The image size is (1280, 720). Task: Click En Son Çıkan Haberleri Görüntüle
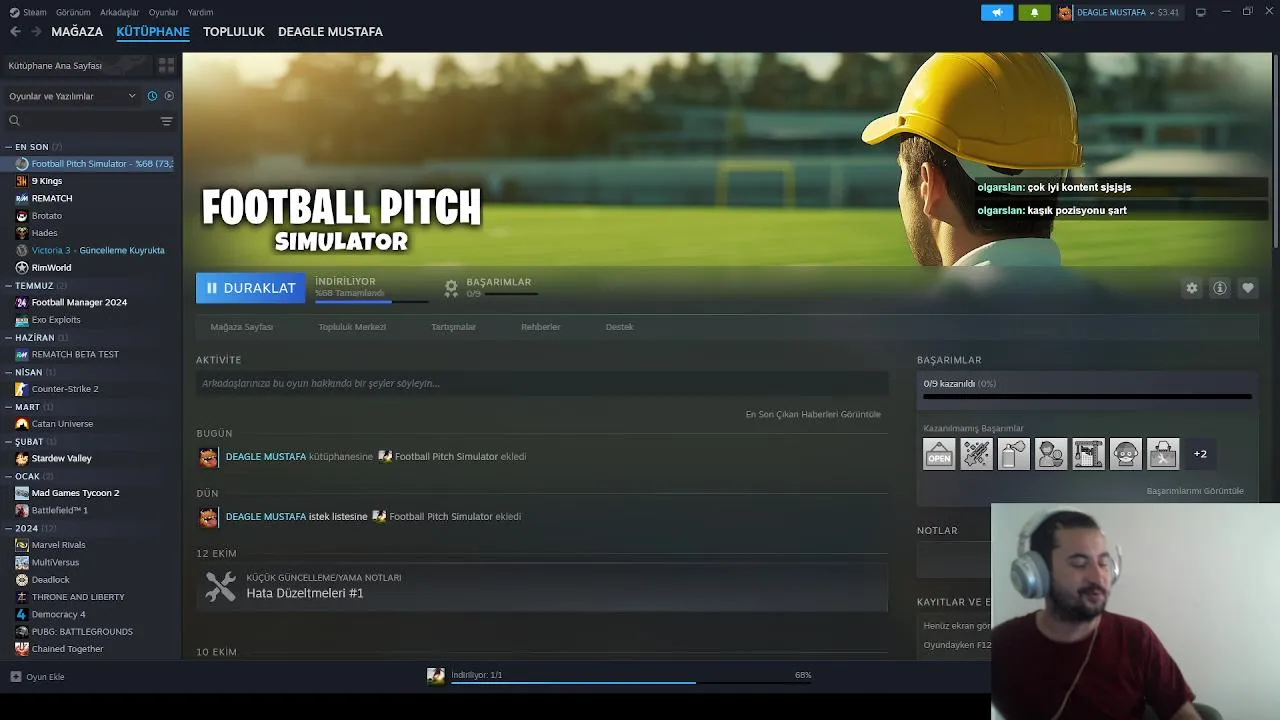pos(813,414)
